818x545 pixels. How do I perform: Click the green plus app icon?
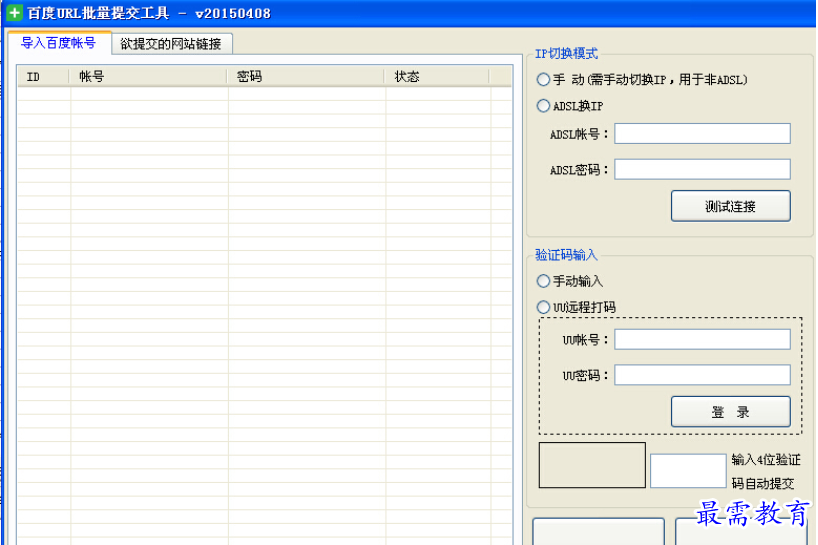(x=15, y=12)
